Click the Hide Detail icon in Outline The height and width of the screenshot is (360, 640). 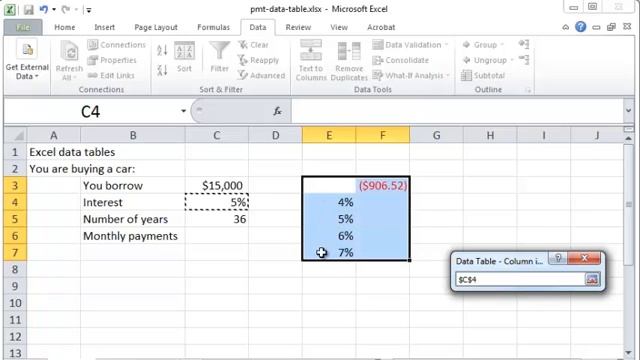(524, 60)
